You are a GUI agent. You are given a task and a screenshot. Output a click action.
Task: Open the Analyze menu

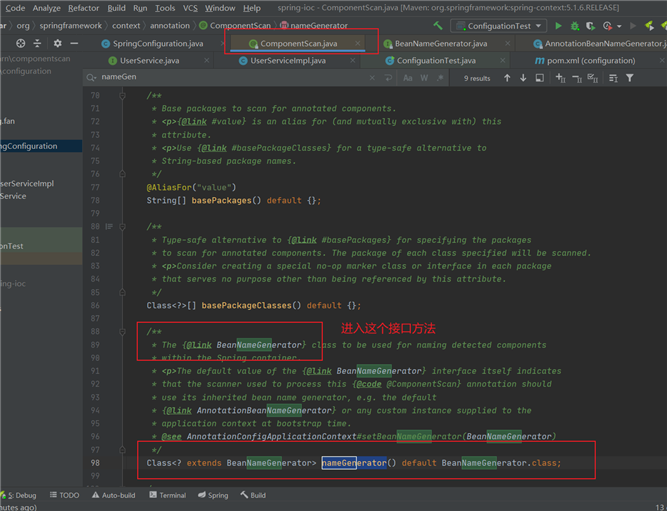(46, 8)
